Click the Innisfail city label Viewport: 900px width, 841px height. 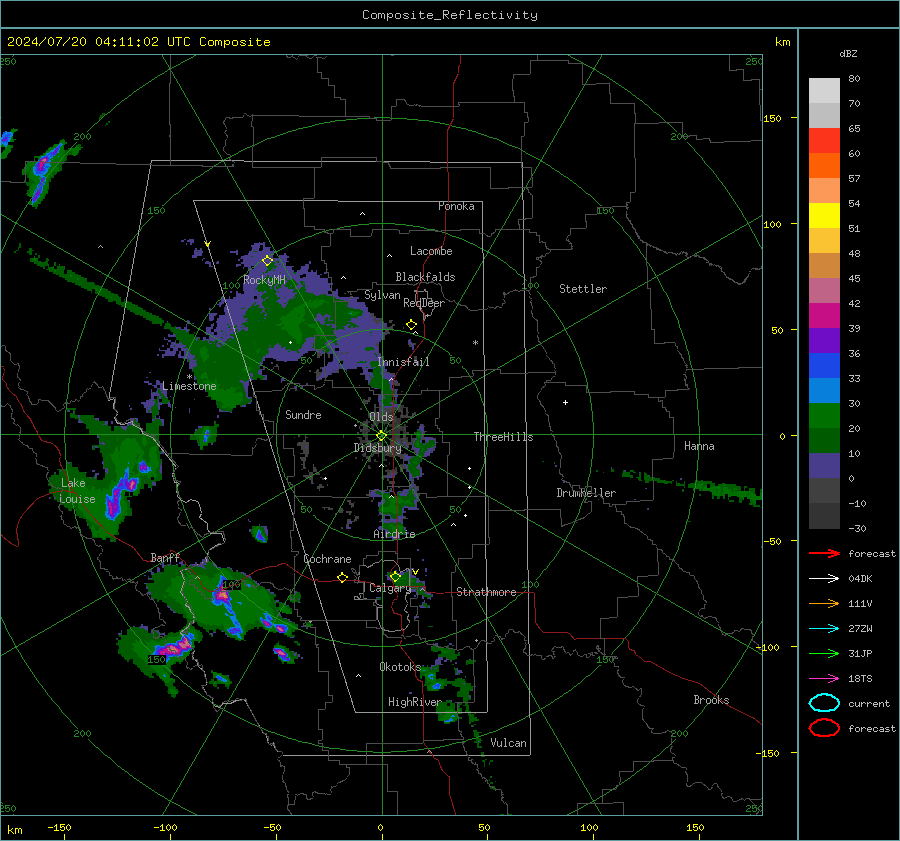pos(403,362)
